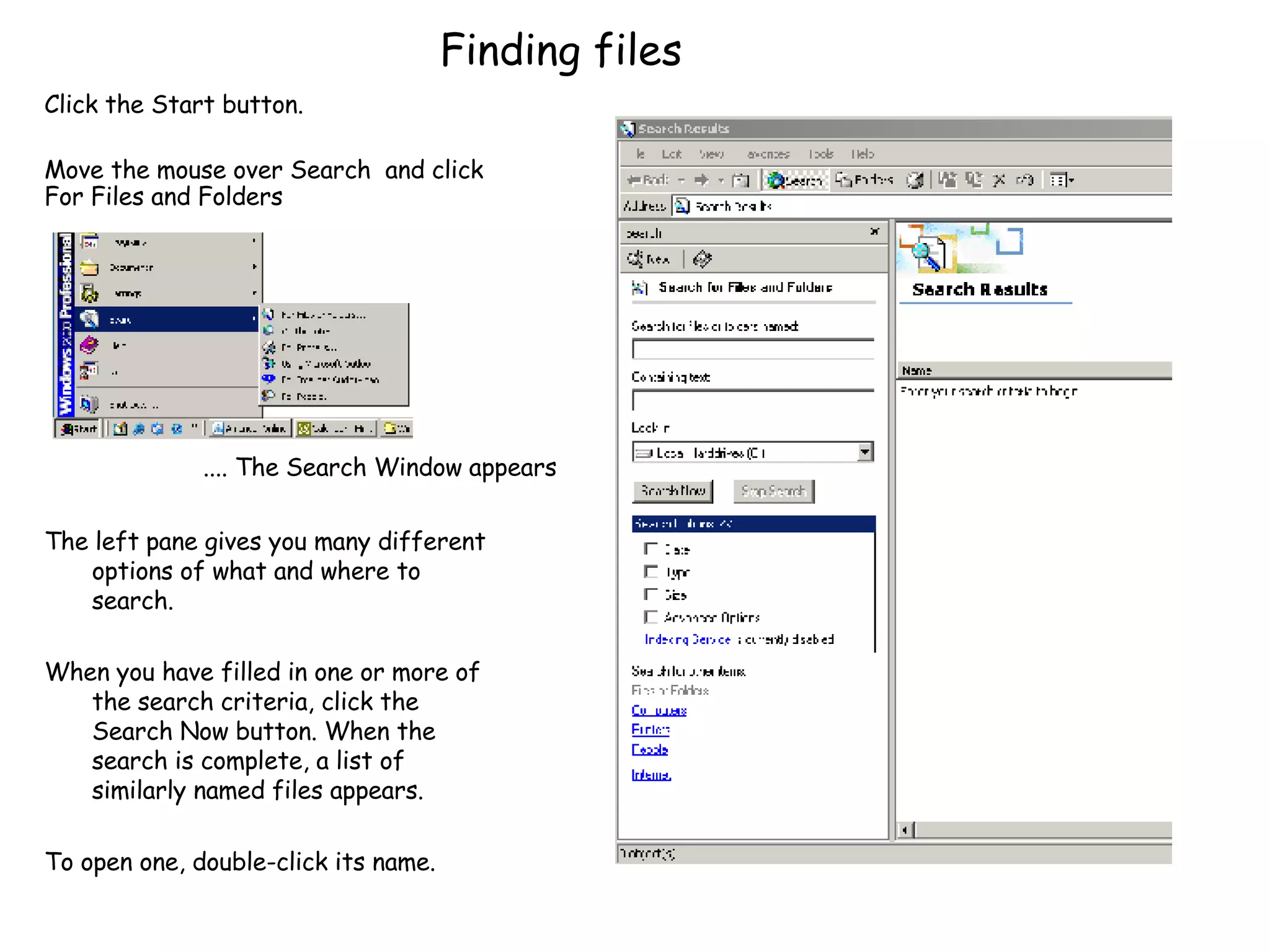Expand the Settings submenu arrow
The width and height of the screenshot is (1270, 952).
pos(254,293)
